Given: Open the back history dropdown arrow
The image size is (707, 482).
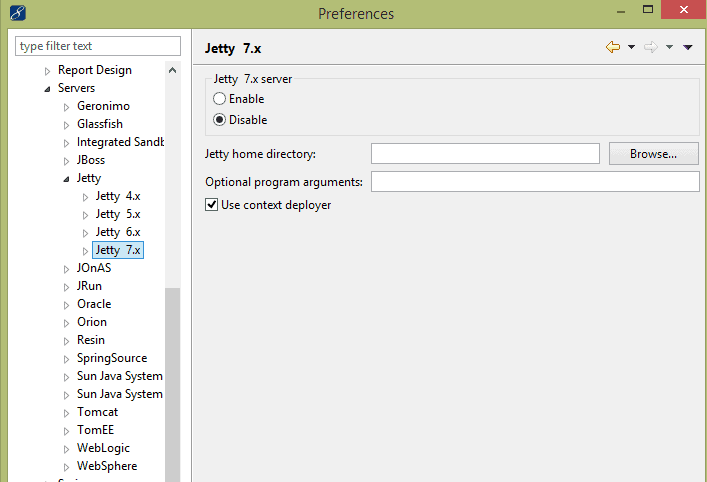Looking at the screenshot, I should tap(631, 48).
